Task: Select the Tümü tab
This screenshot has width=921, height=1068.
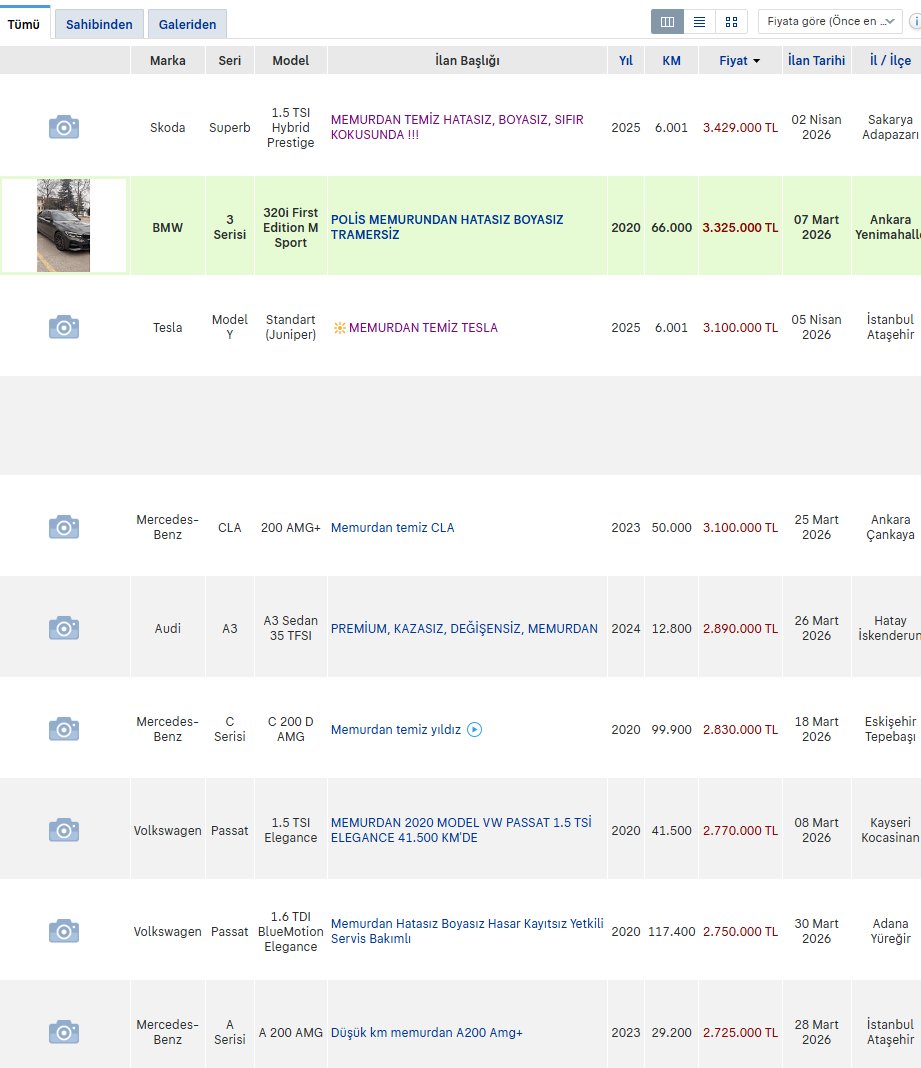Action: pos(24,25)
